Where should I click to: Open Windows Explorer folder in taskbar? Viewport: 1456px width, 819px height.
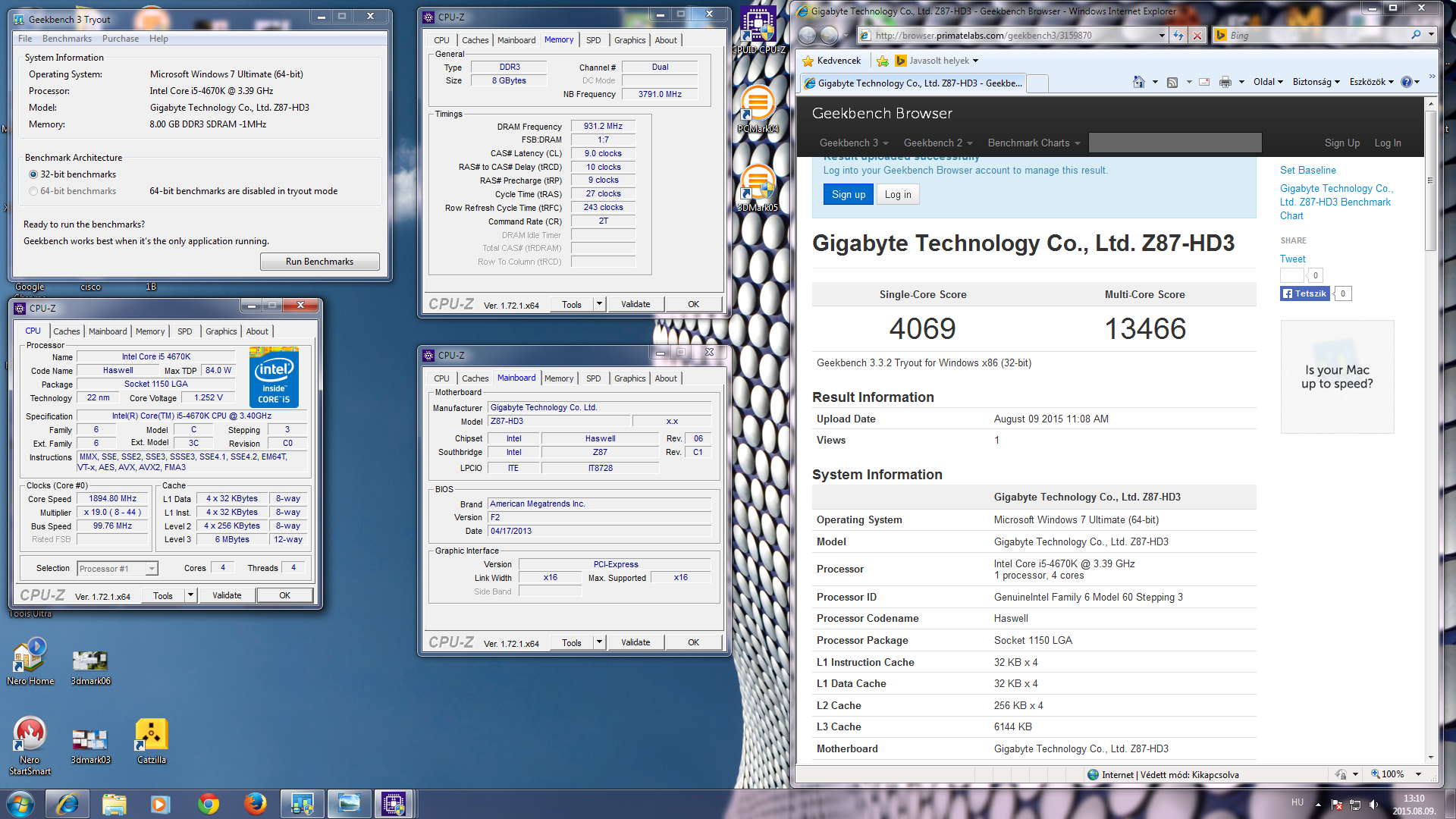click(x=115, y=803)
